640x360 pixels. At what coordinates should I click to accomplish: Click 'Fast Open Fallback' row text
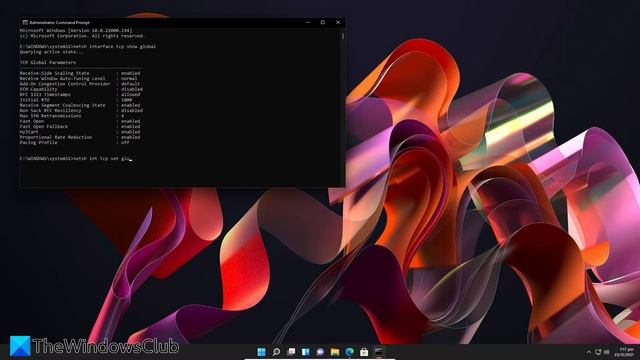click(44, 127)
